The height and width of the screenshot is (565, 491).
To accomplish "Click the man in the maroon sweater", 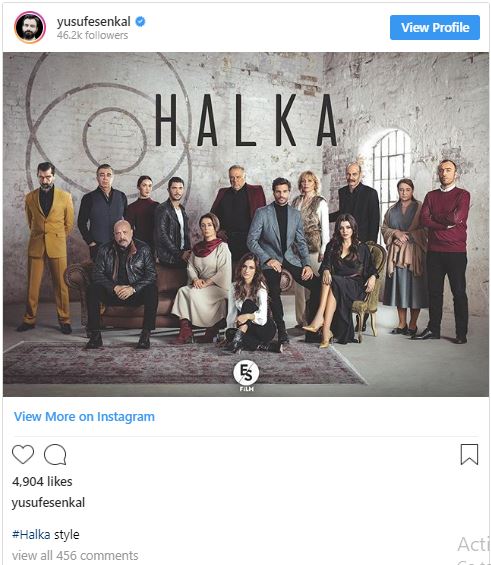I will (444, 251).
